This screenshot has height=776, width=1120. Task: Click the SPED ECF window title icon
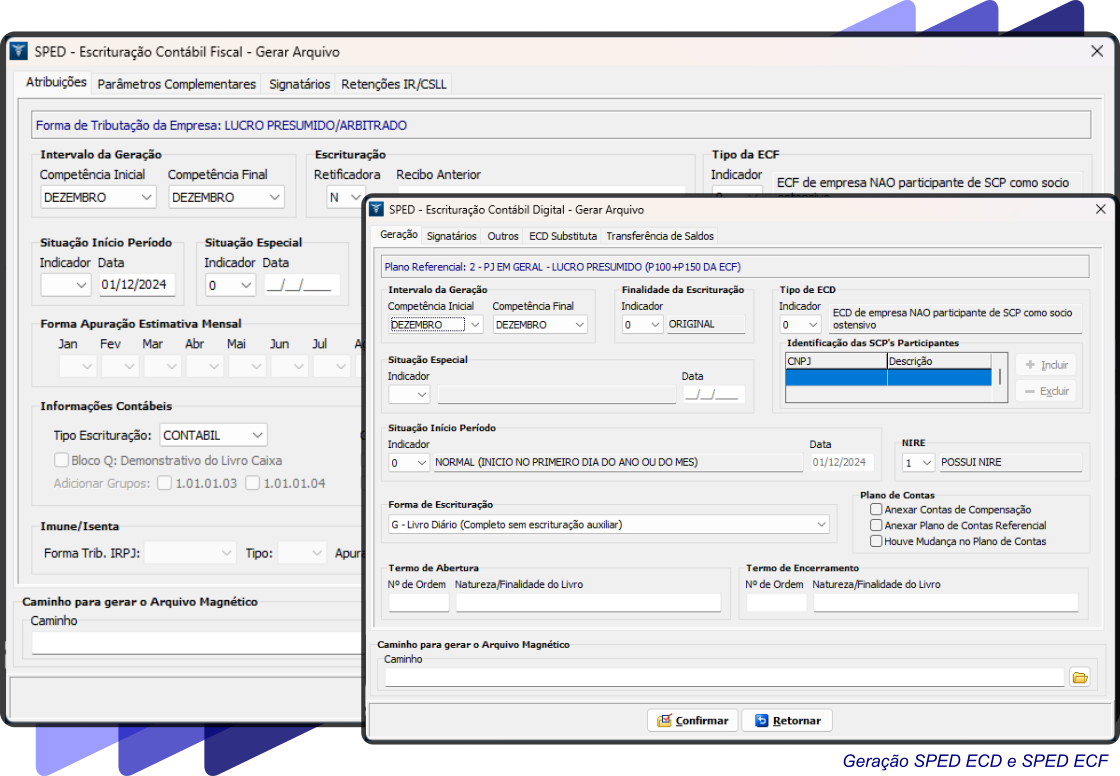(19, 52)
